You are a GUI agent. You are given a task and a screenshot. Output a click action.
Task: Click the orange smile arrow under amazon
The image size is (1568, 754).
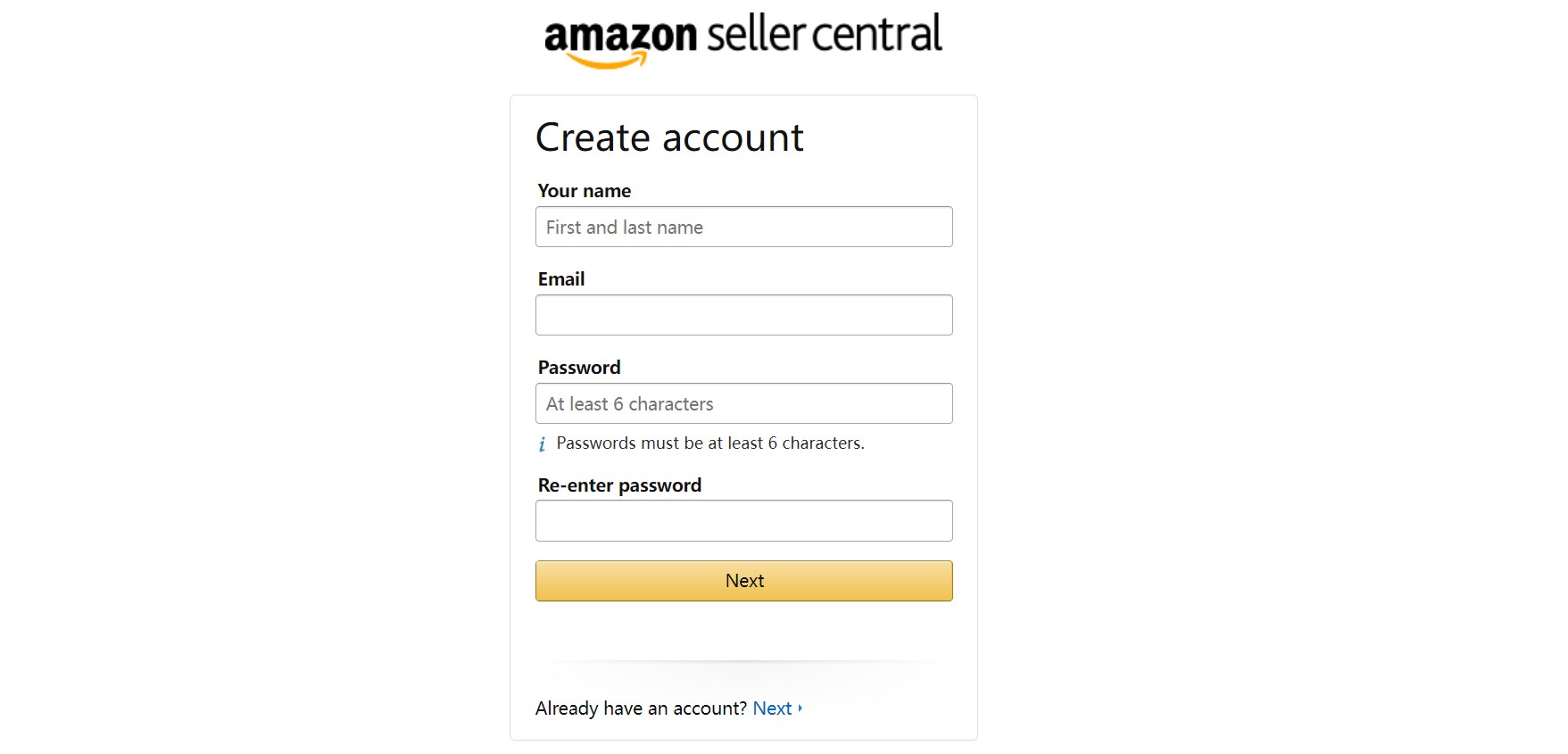(608, 61)
